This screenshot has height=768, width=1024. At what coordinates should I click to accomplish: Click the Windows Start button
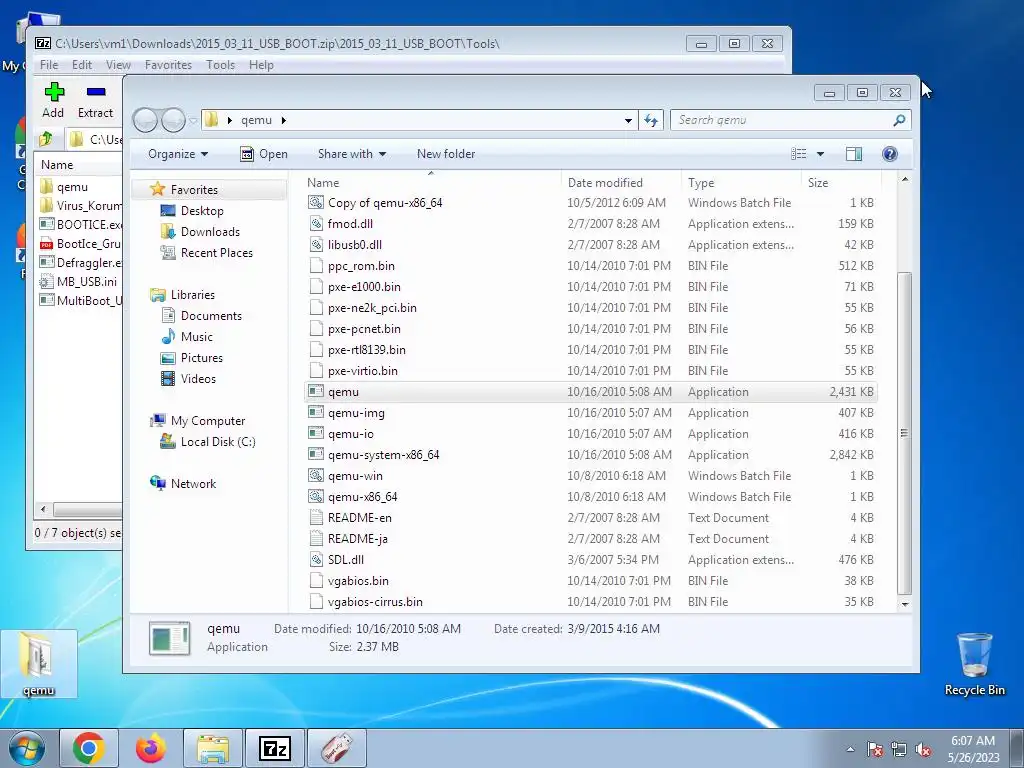point(27,748)
